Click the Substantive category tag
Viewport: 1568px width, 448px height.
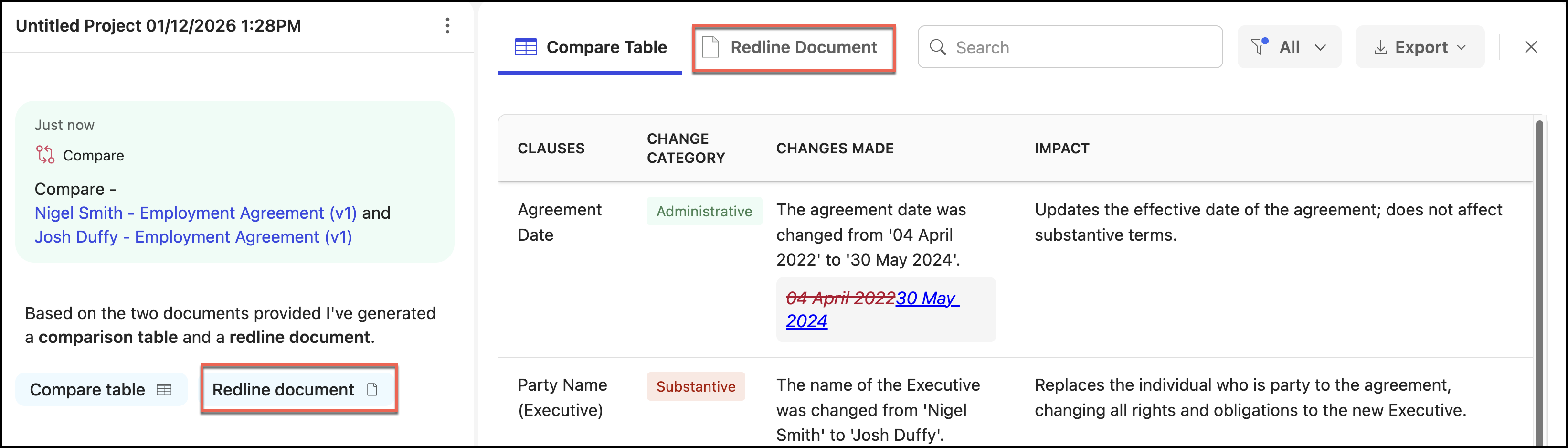coord(696,386)
